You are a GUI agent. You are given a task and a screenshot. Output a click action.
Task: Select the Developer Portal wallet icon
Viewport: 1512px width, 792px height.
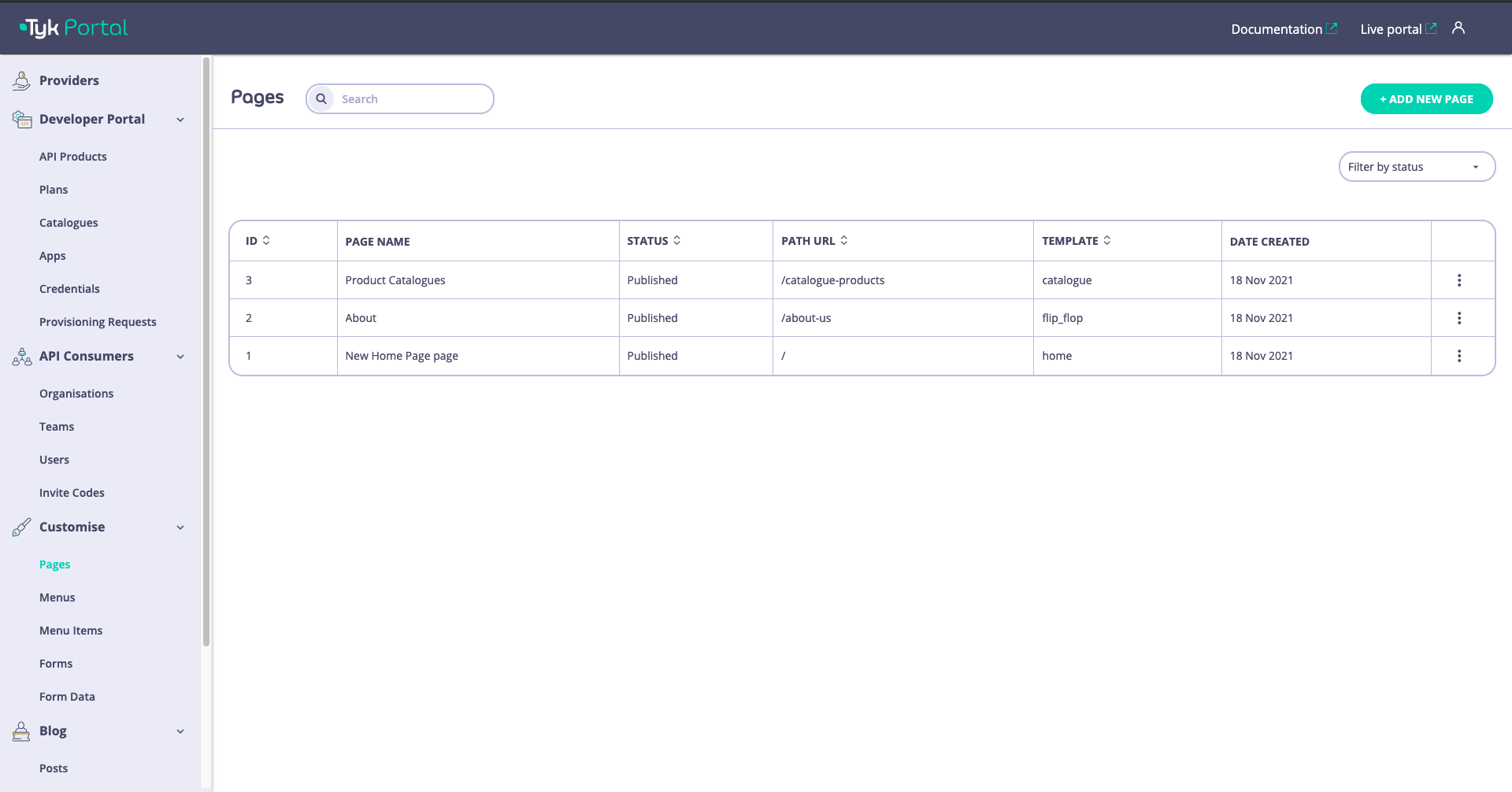pyautogui.click(x=20, y=118)
